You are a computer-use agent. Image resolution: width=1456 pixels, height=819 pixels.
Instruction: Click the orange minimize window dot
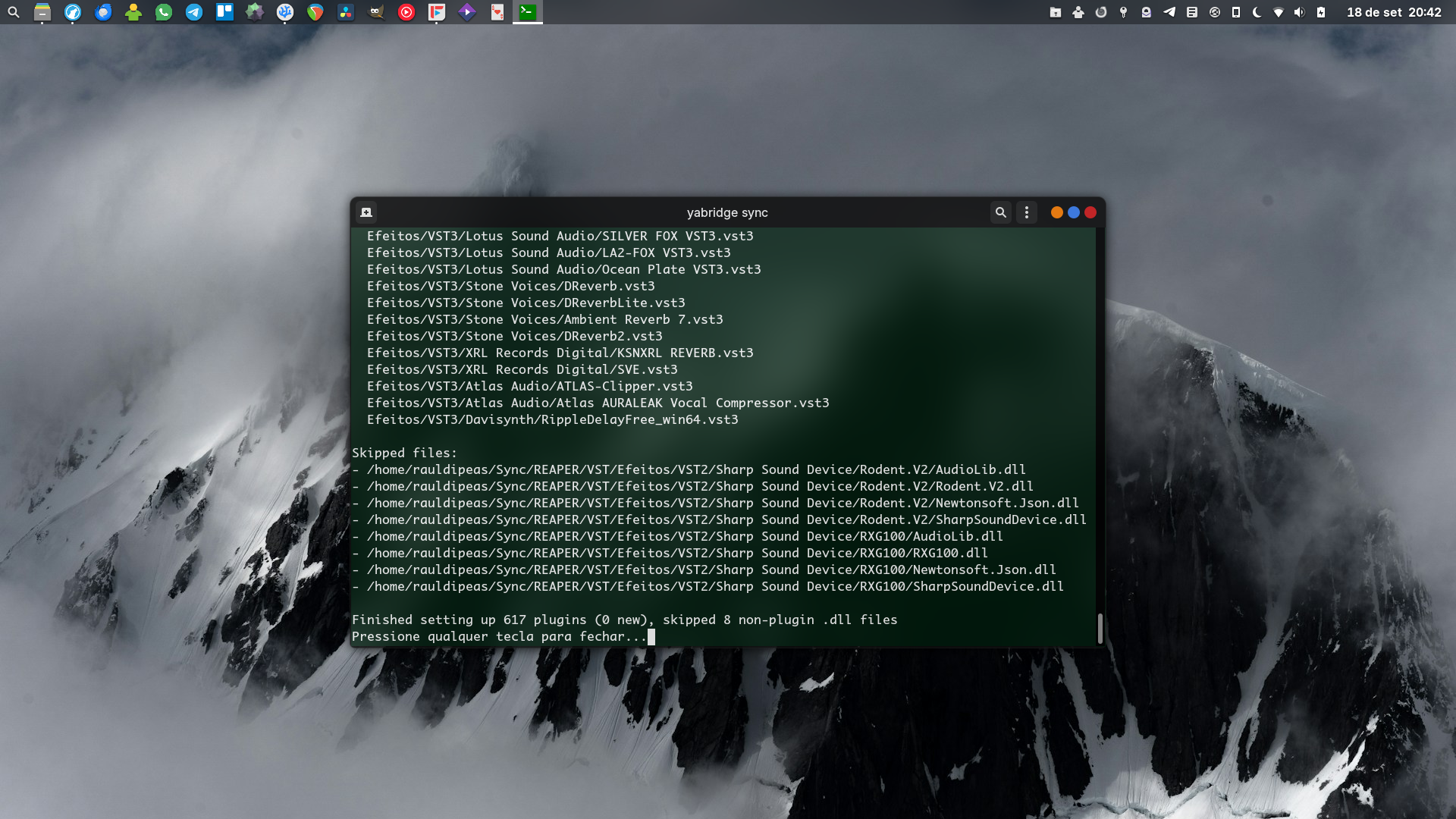pos(1056,212)
